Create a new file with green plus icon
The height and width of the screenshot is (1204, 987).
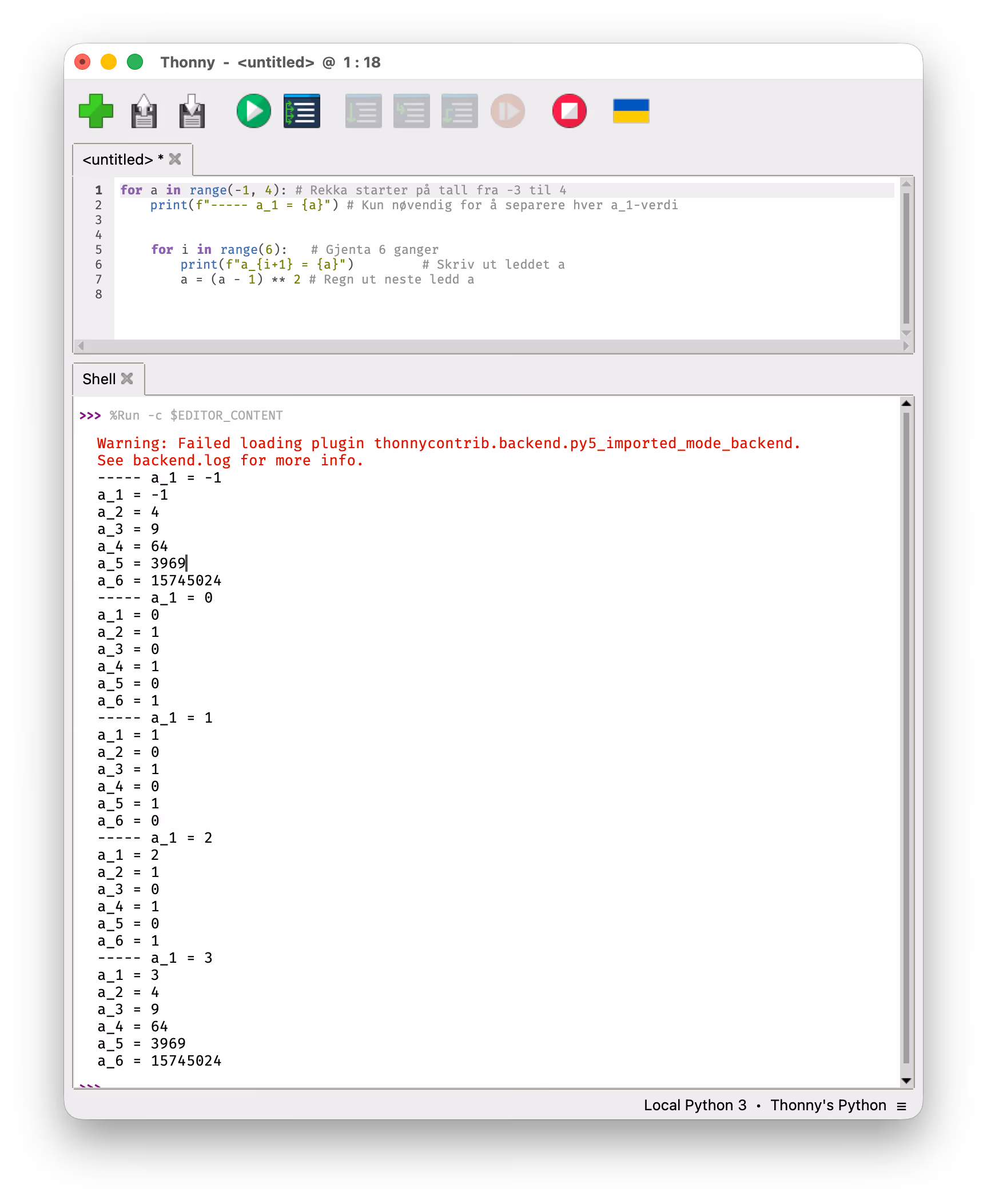click(96, 111)
